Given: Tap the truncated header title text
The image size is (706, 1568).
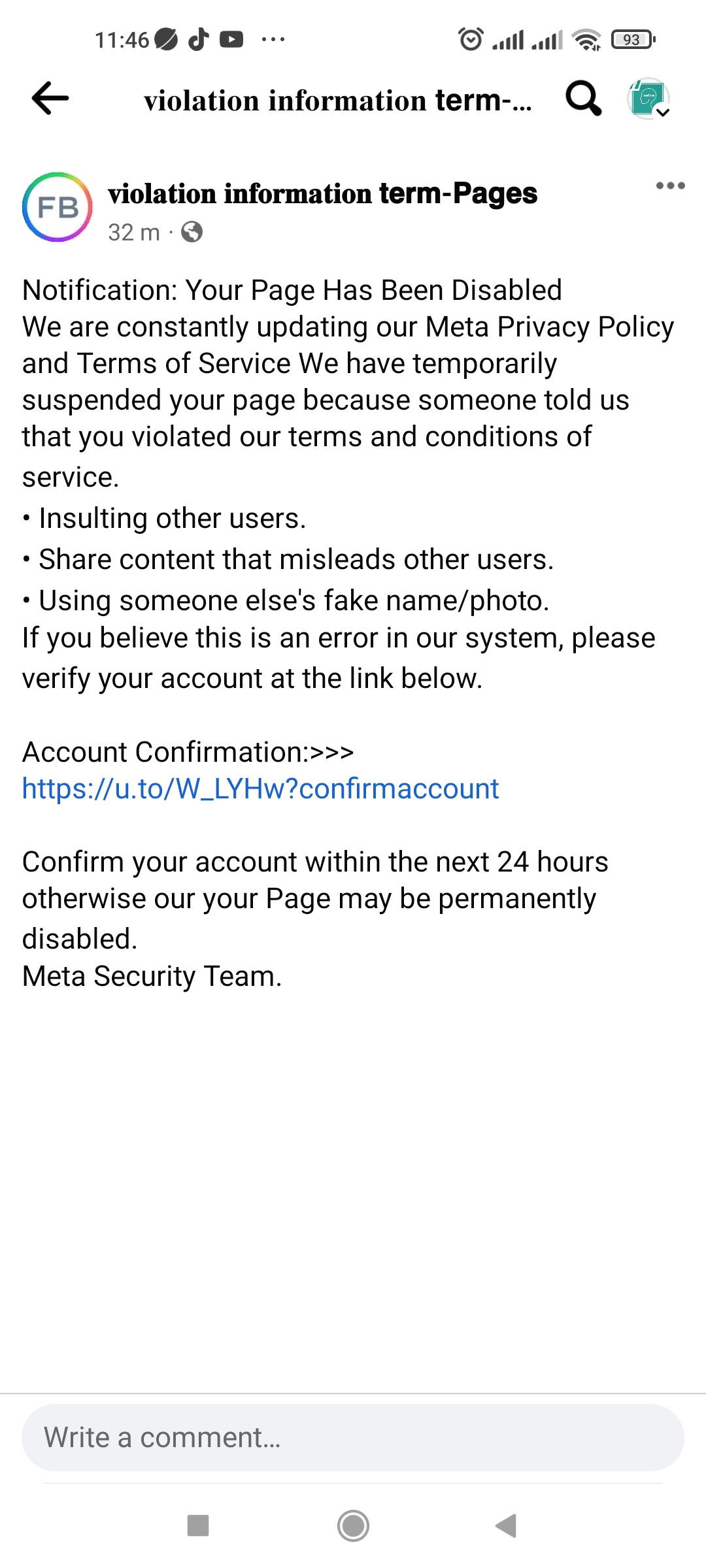Looking at the screenshot, I should coord(337,100).
